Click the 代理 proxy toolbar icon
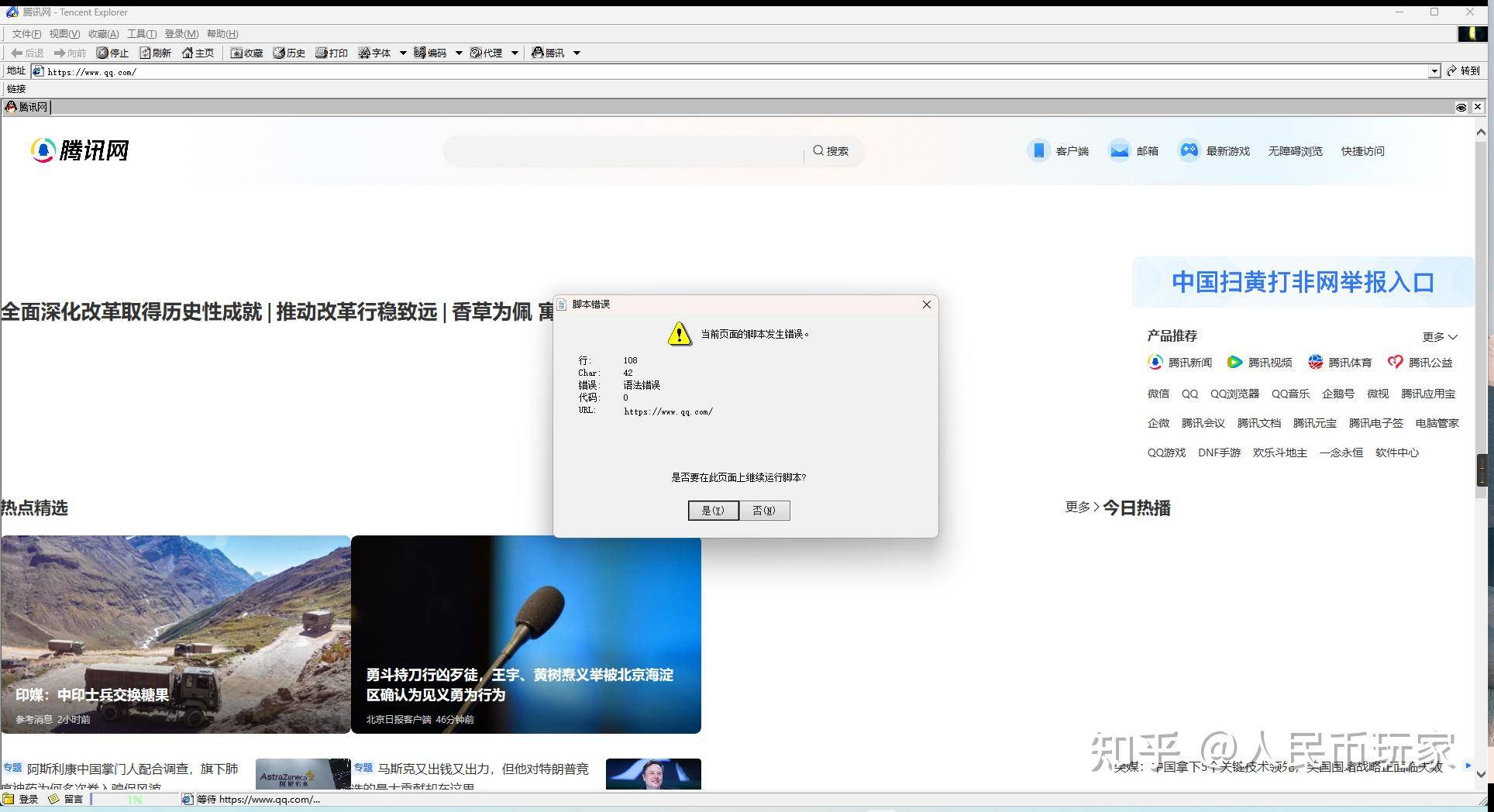 coord(486,53)
